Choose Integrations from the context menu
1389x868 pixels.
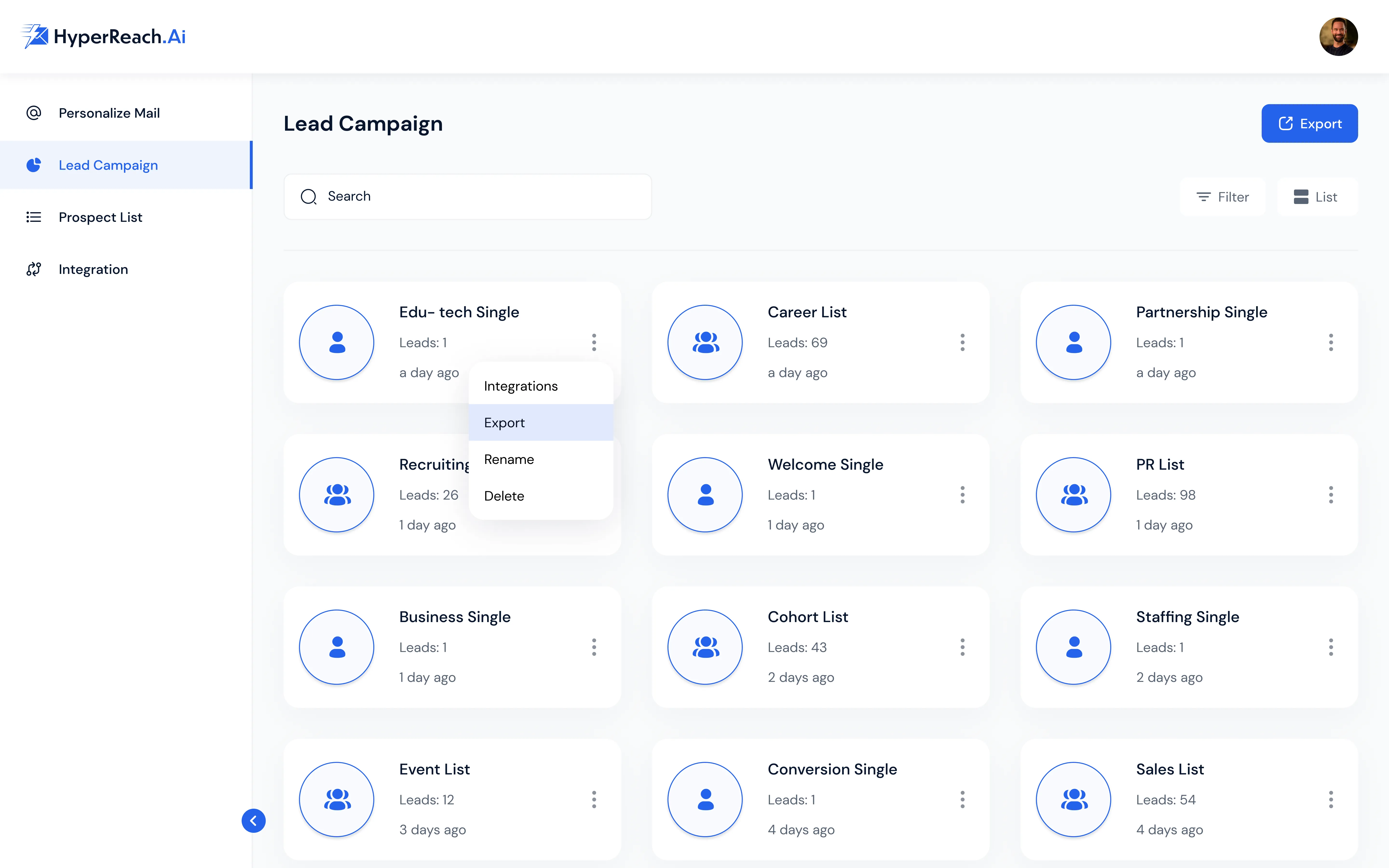[541, 386]
